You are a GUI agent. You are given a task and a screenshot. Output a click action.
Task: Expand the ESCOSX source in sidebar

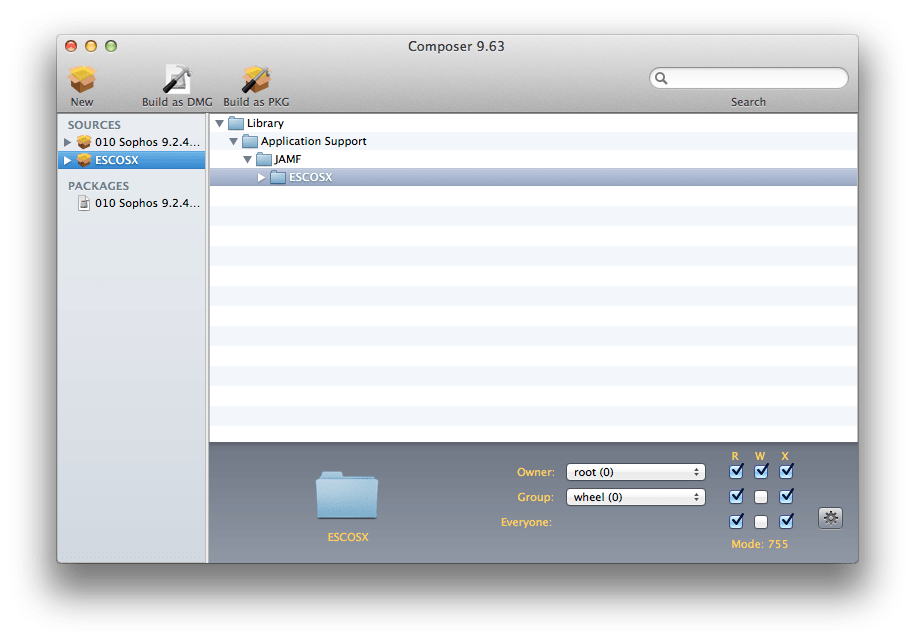[x=68, y=160]
